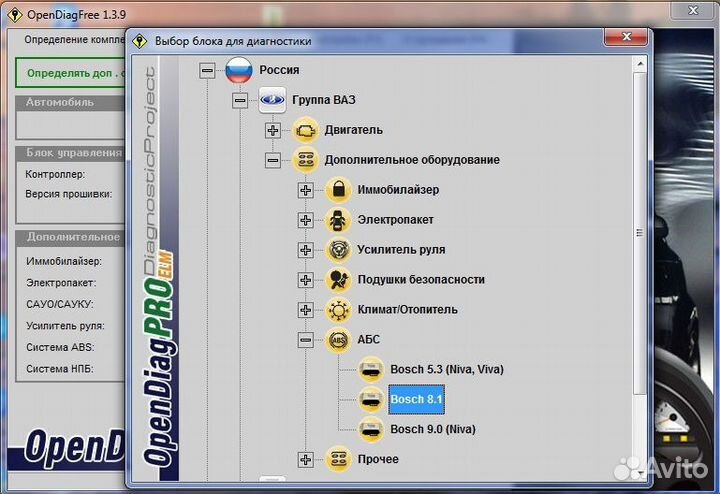Image resolution: width=720 pixels, height=494 pixels.
Task: Click the airbag icon for Подушки безопасности
Action: [x=338, y=280]
